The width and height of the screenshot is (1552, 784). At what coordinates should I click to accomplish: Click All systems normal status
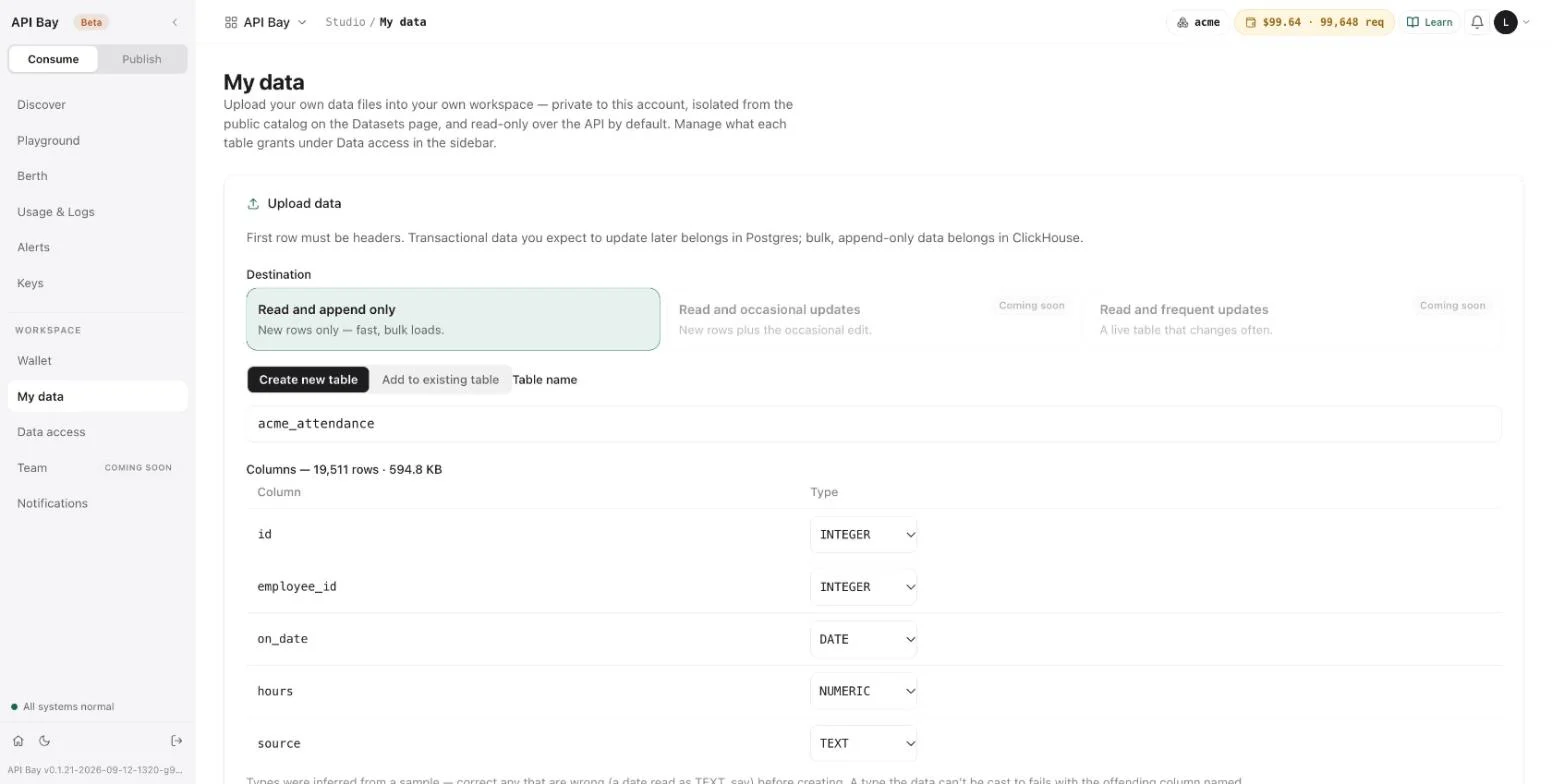point(62,707)
